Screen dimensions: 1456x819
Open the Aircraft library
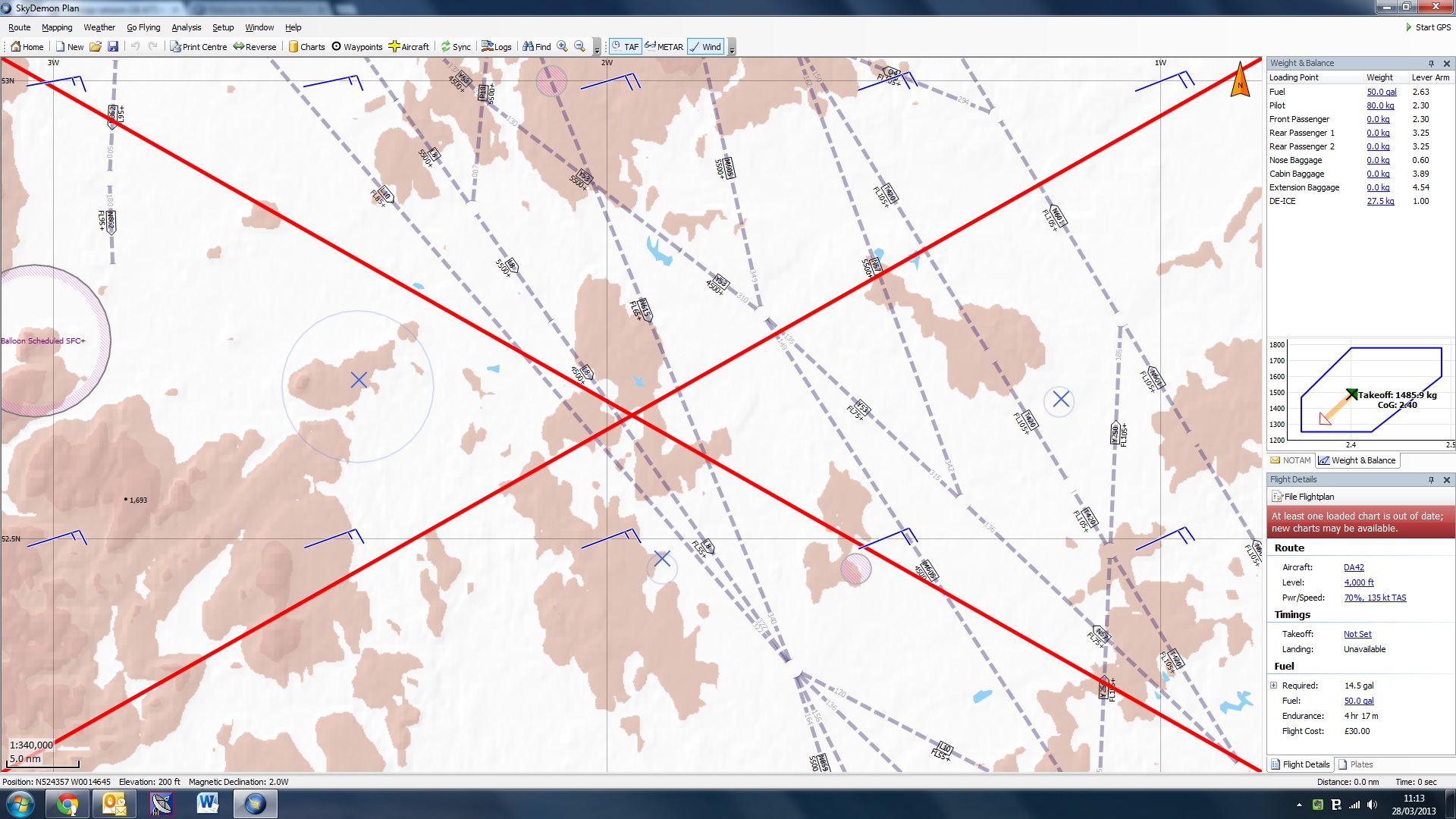[x=409, y=47]
